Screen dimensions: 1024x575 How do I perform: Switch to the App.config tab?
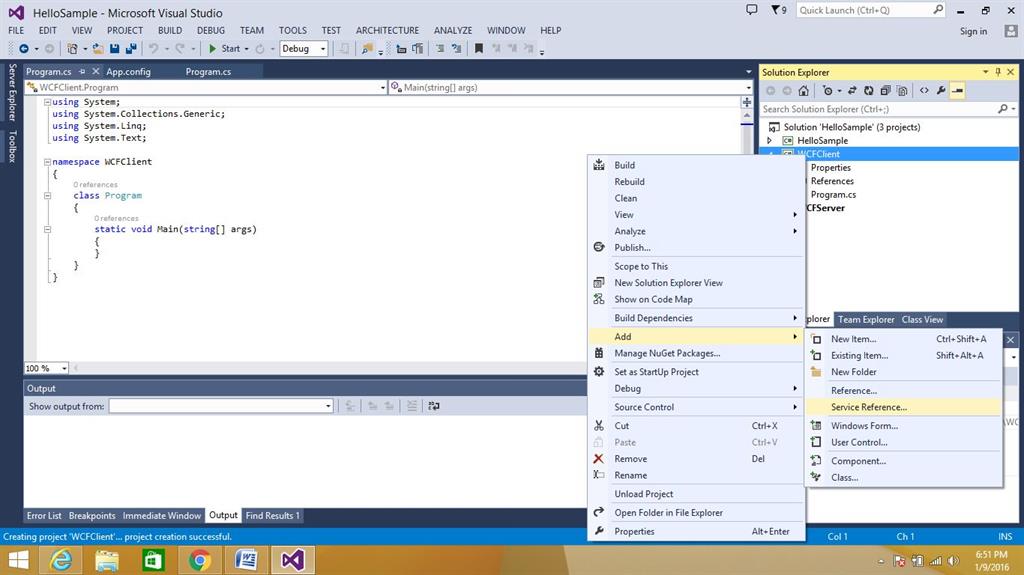129,71
